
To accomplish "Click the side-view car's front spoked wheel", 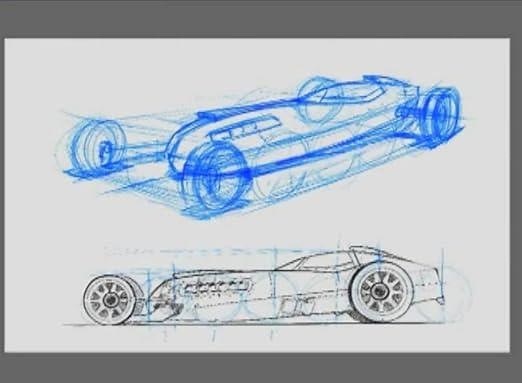I will 109,300.
